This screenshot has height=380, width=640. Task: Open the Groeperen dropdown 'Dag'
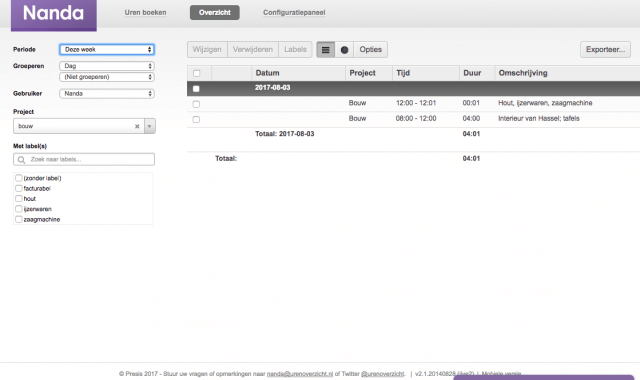(x=107, y=66)
